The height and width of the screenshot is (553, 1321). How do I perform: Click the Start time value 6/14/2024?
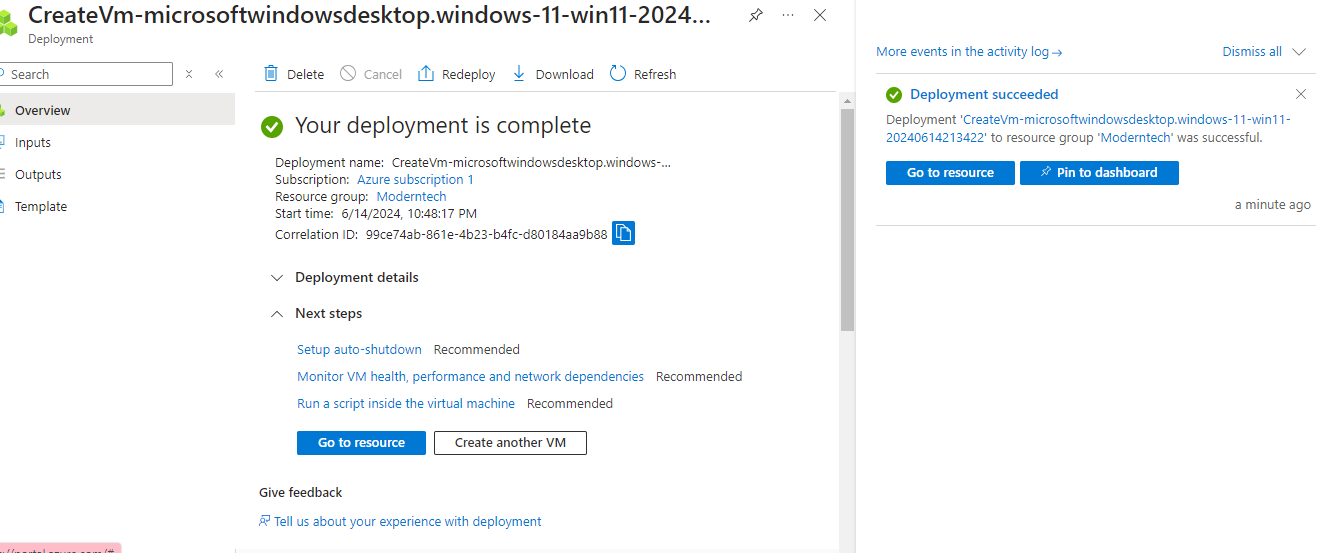pyautogui.click(x=409, y=214)
